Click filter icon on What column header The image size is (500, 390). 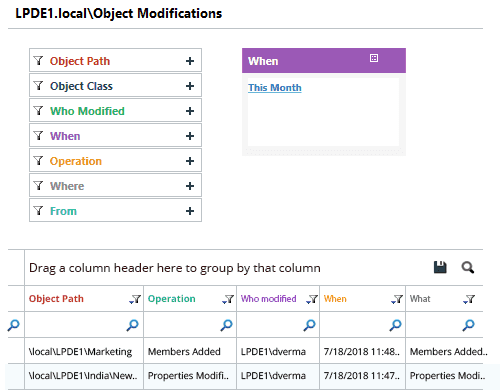click(469, 299)
